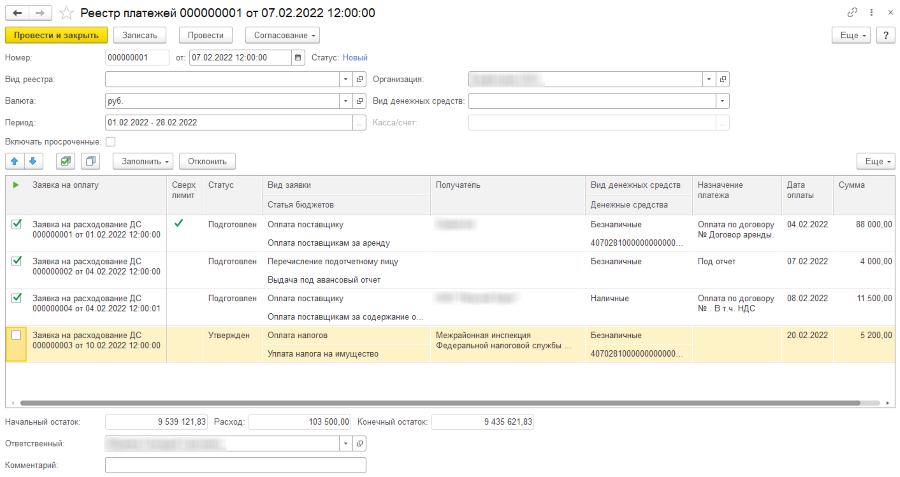Open the three-dot options menu icon

(x=871, y=12)
